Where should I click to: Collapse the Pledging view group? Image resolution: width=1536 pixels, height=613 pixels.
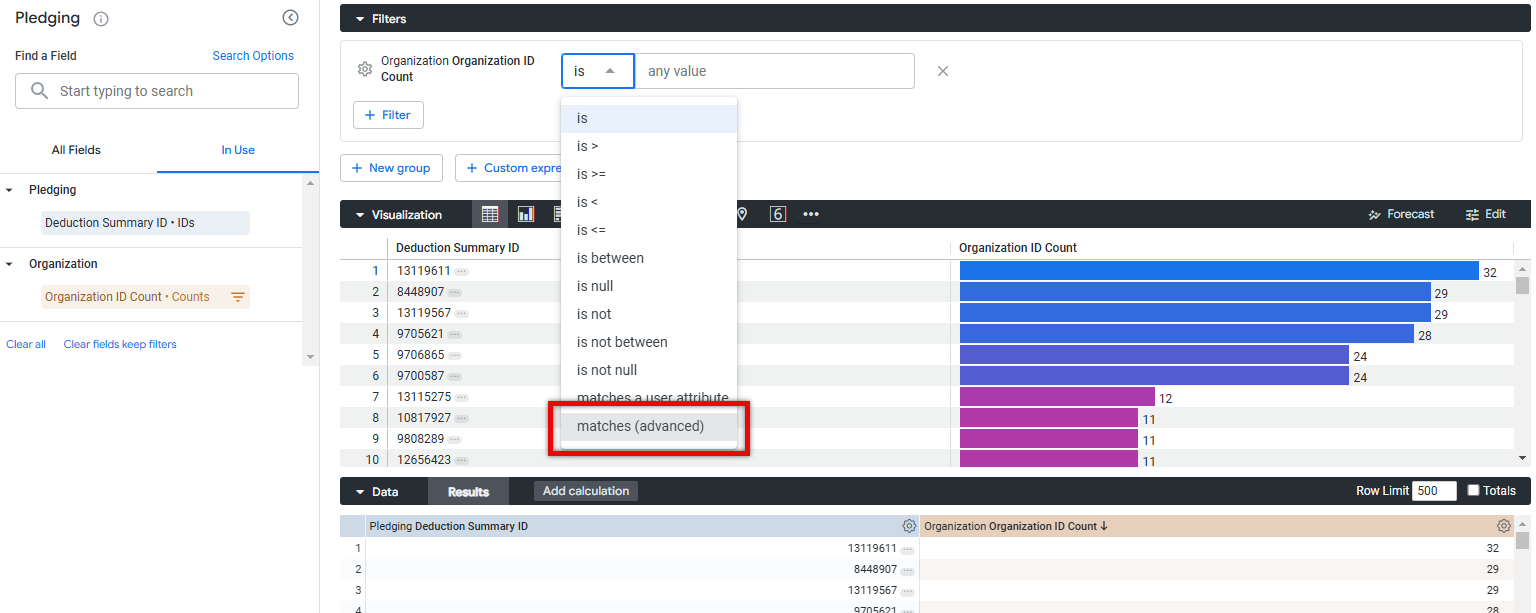pyautogui.click(x=10, y=190)
